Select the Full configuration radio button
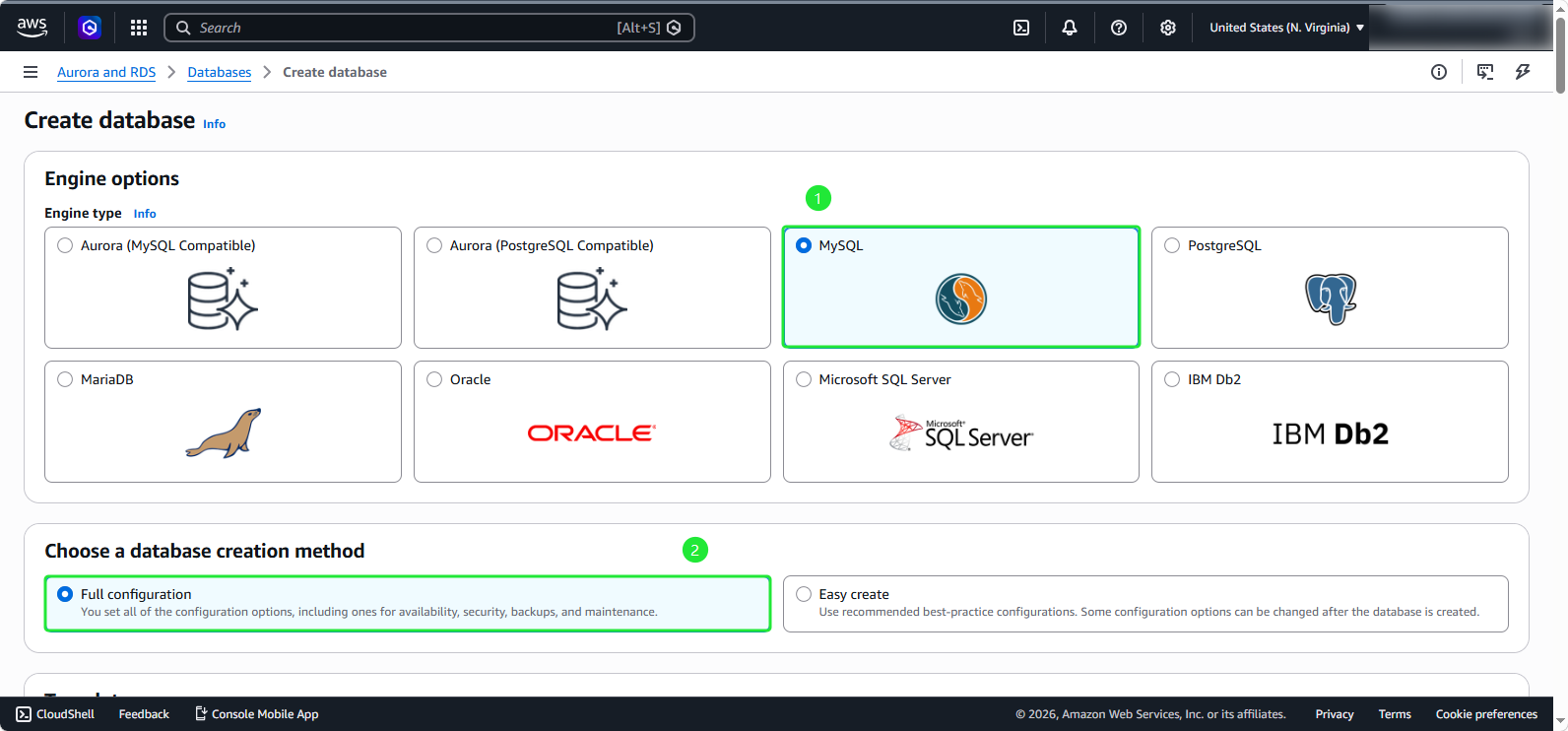Screen dimensions: 1568x731 click(65, 594)
